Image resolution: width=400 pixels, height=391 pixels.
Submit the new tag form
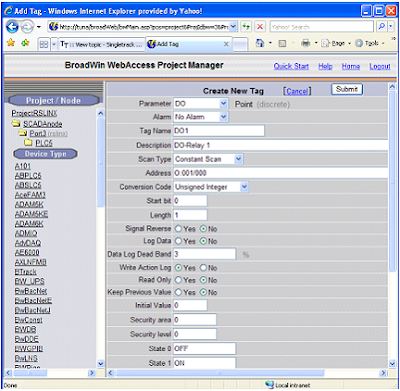pyautogui.click(x=347, y=89)
